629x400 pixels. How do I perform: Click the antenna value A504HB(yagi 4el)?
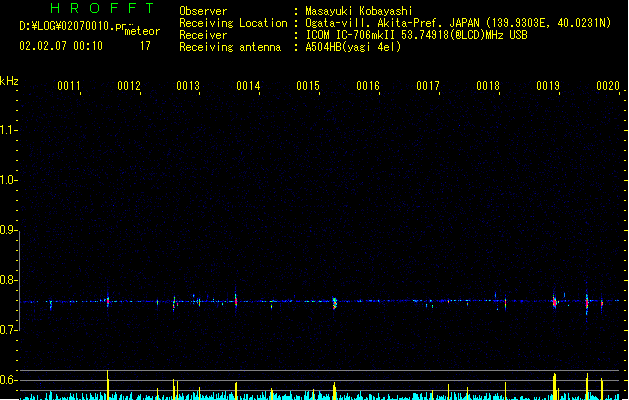pos(353,47)
